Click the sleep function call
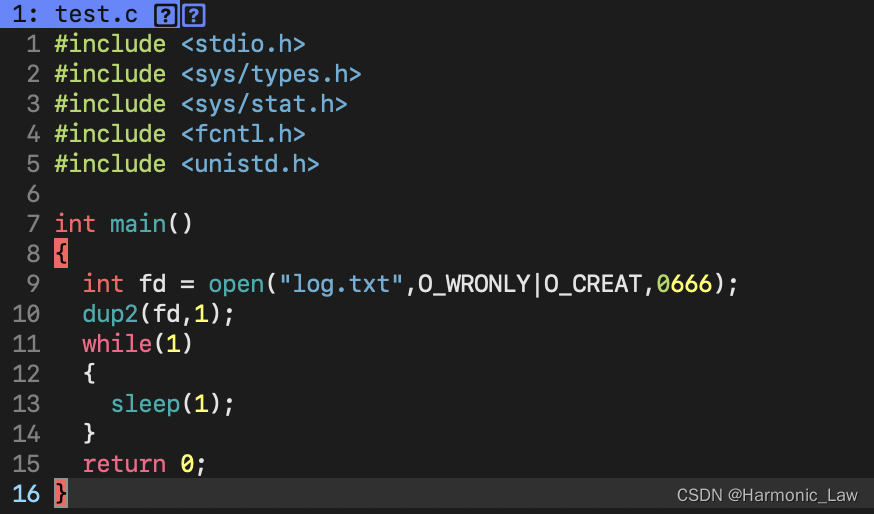 tap(145, 404)
